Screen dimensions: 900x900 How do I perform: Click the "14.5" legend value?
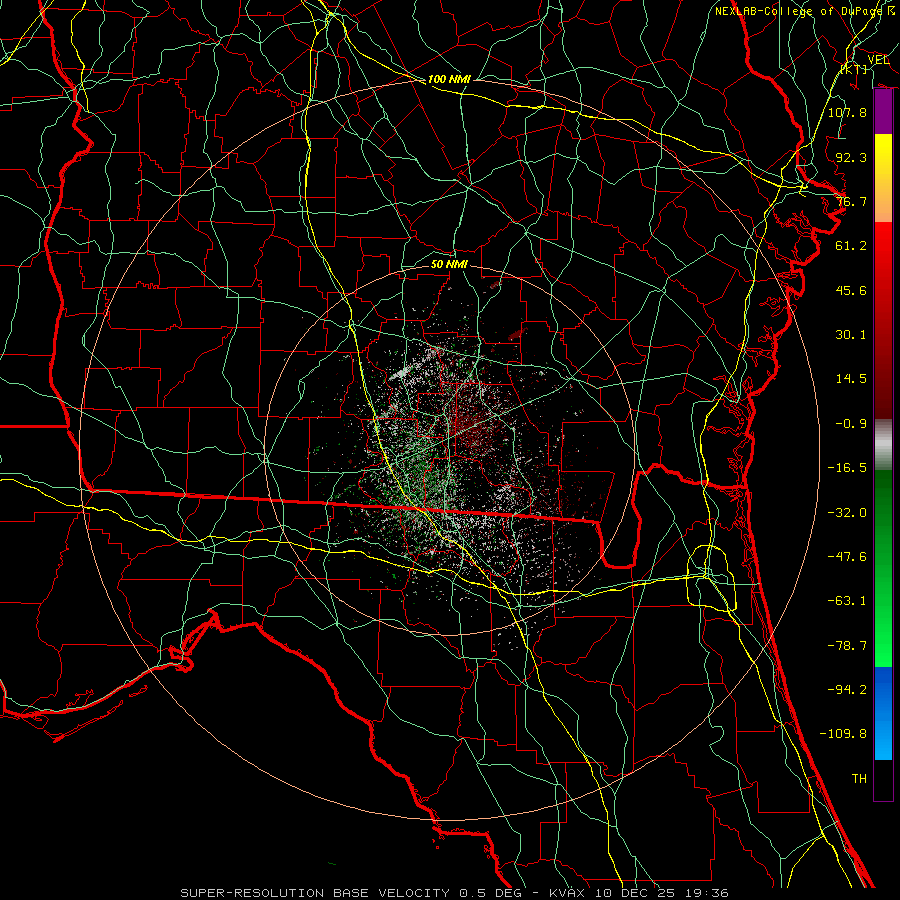tap(851, 379)
